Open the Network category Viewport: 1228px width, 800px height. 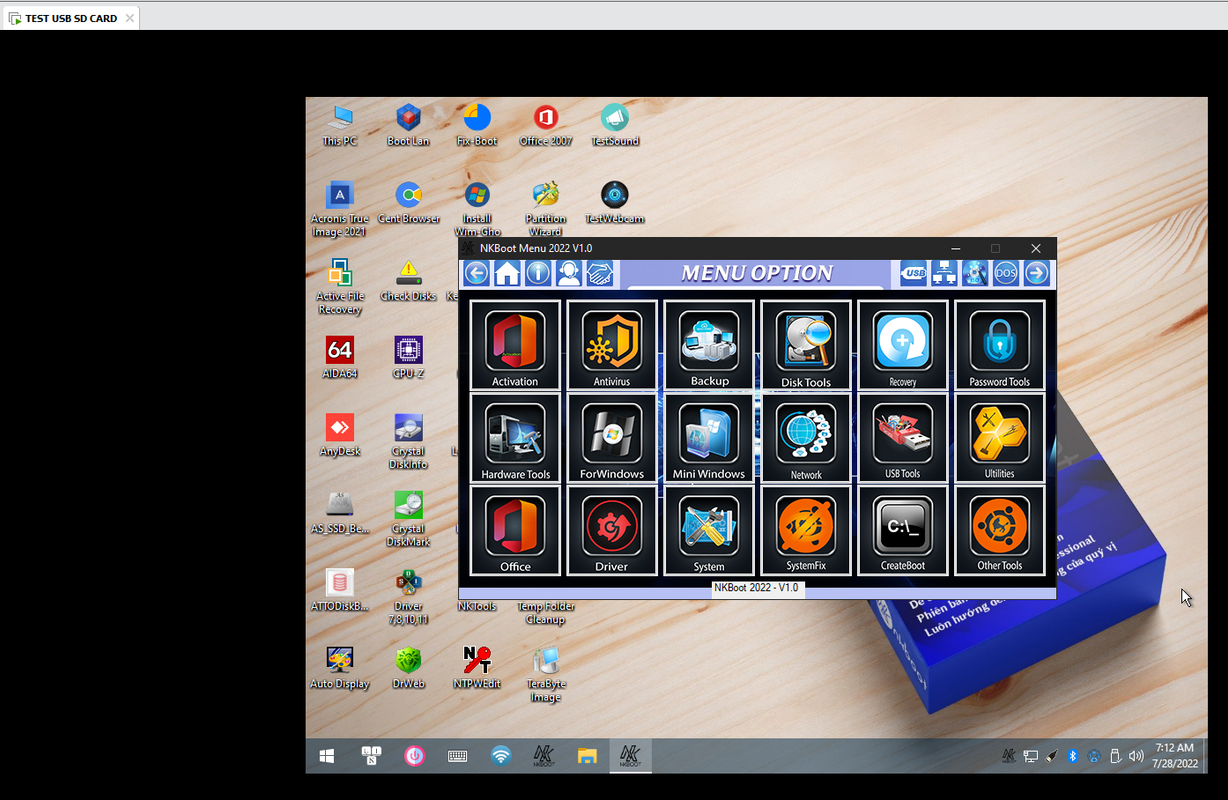(806, 438)
